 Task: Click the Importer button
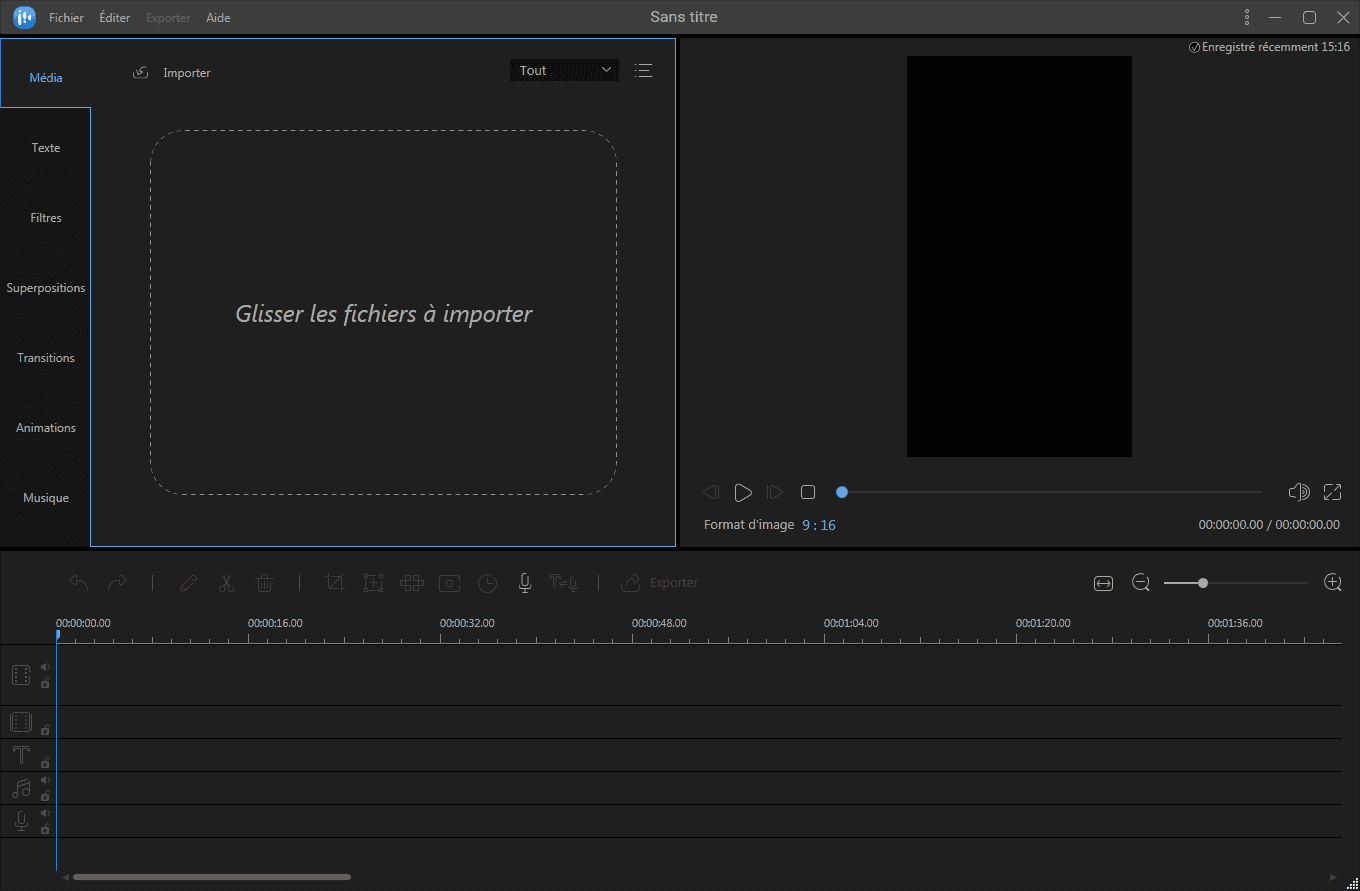tap(172, 72)
